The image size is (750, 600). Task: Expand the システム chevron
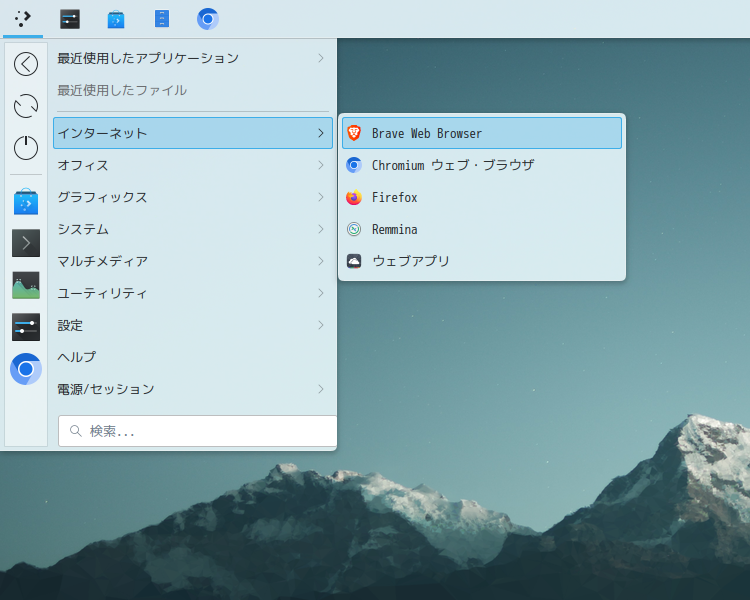[x=321, y=229]
